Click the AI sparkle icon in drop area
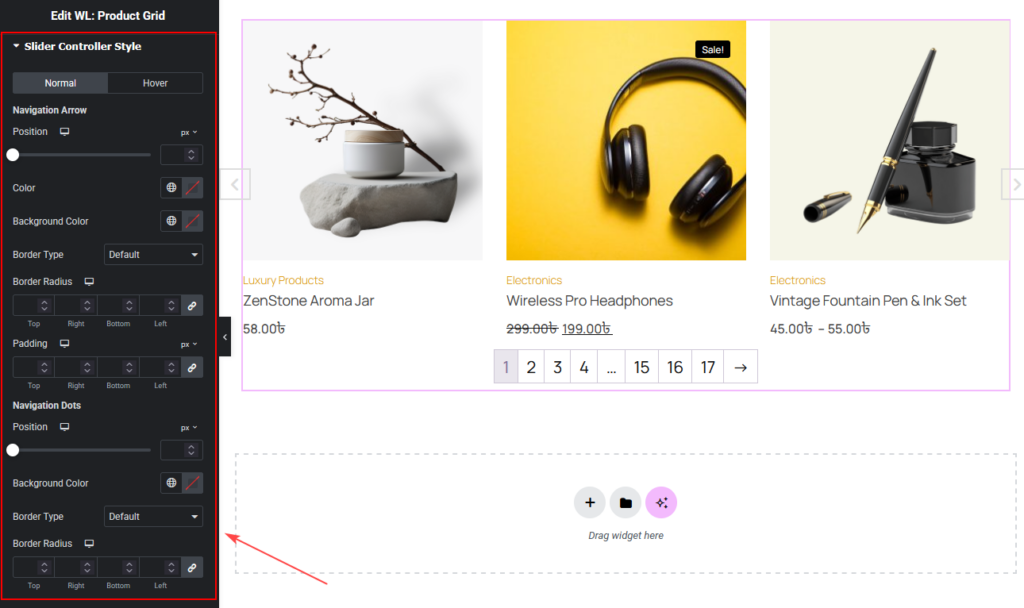 661,502
